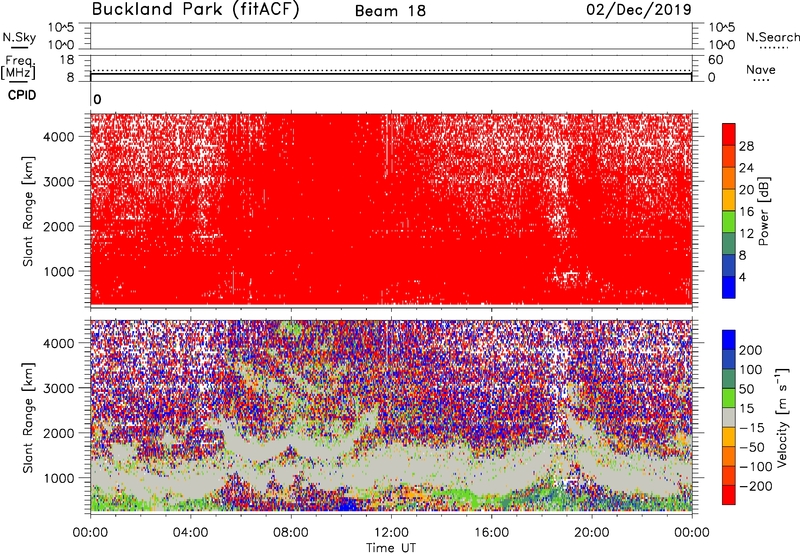Click the "Velocity [m s-1]" colorbar title

click(x=782, y=417)
